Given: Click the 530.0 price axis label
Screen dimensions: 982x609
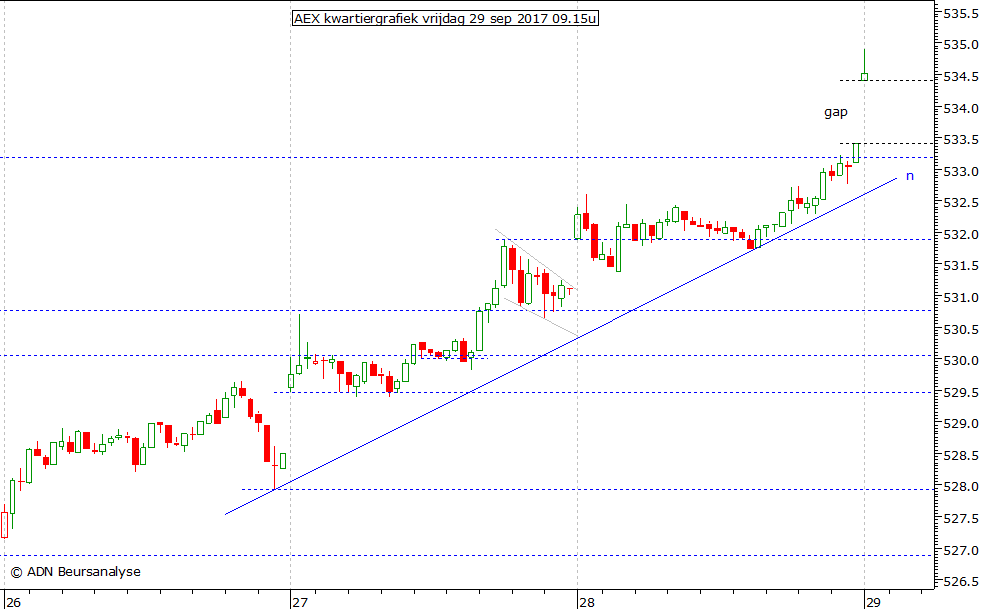Looking at the screenshot, I should pyautogui.click(x=961, y=361).
